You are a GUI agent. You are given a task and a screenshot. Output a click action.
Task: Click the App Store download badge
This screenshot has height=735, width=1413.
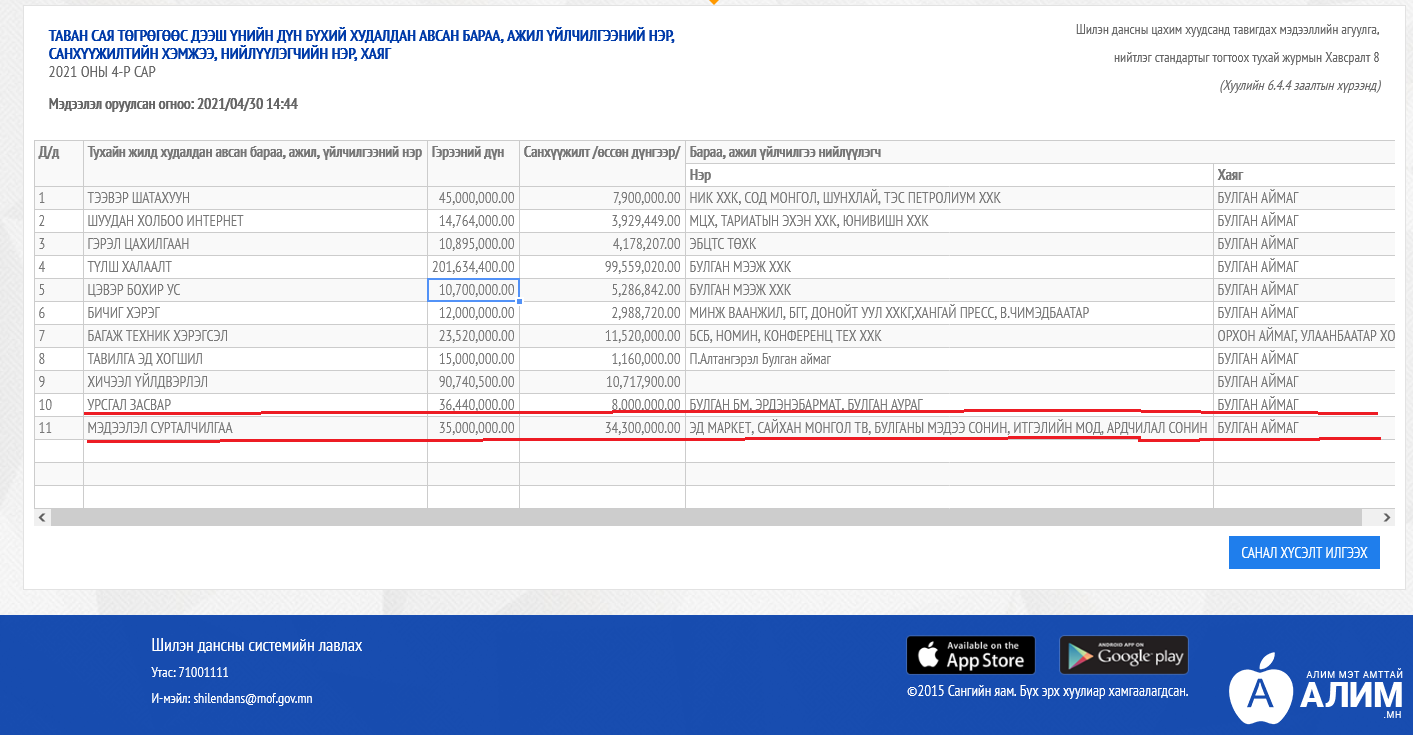point(971,655)
